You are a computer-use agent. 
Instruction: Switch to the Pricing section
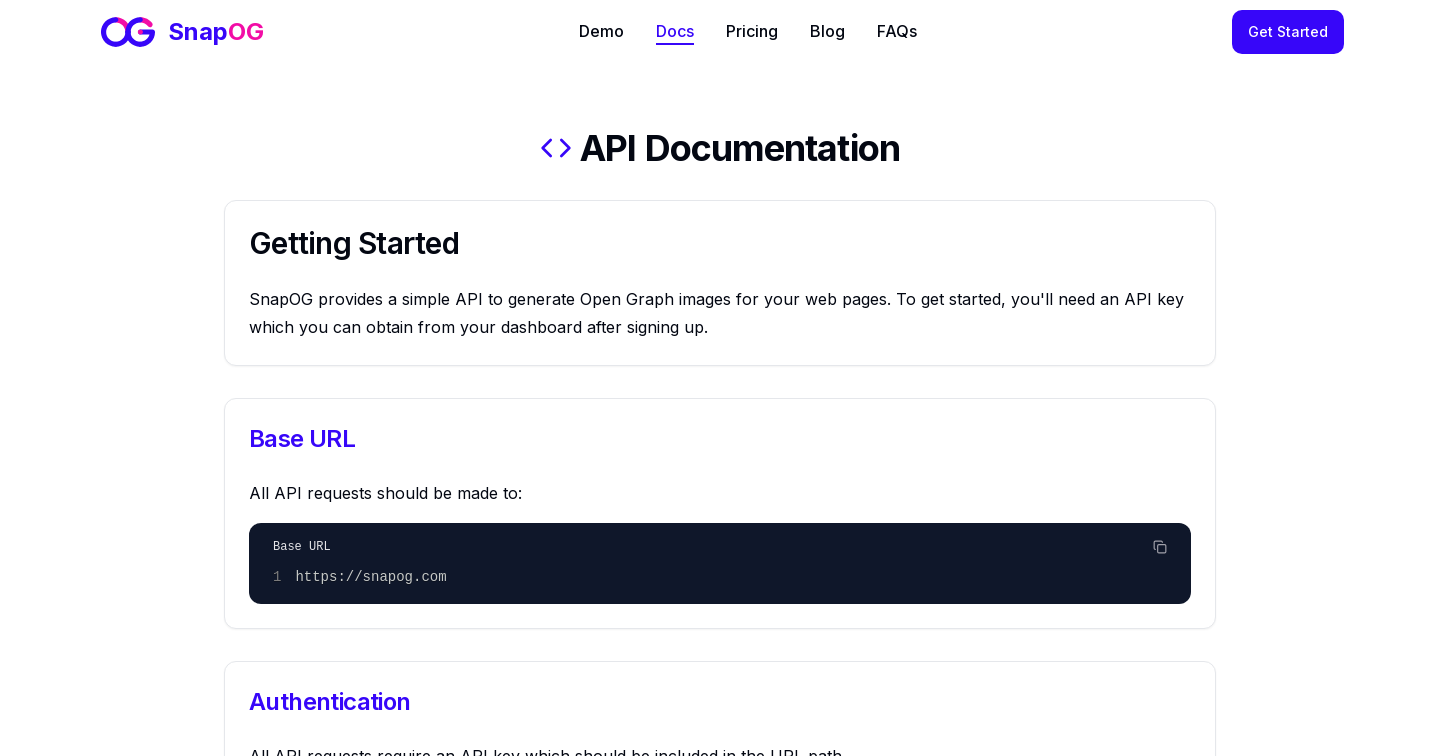click(x=751, y=31)
